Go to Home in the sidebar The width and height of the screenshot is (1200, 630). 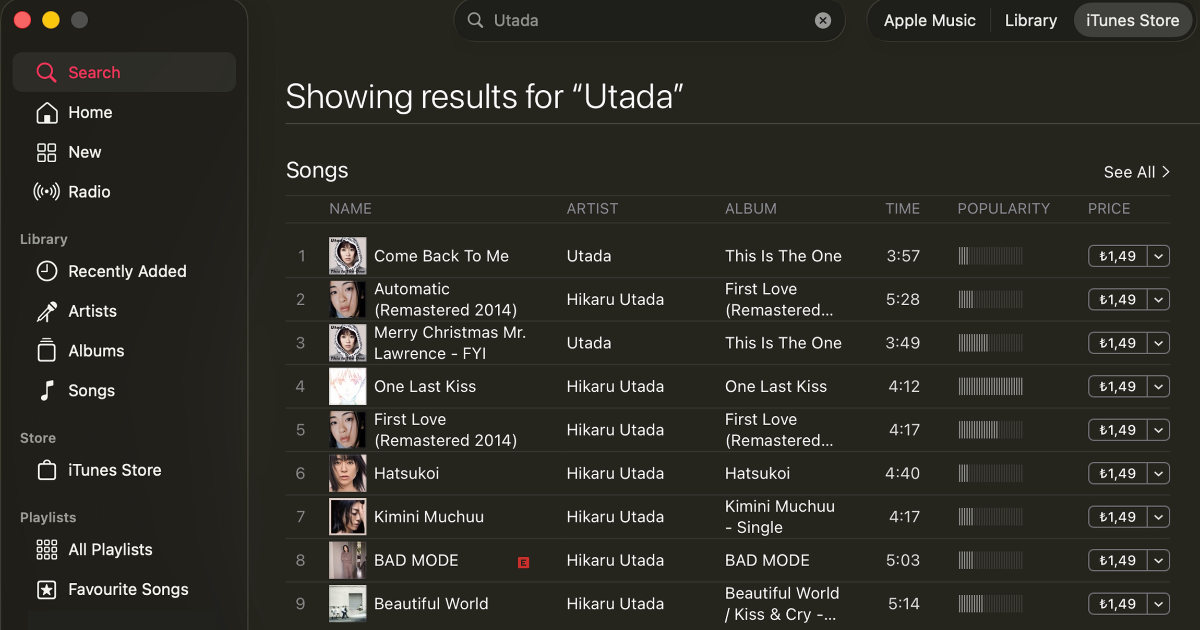pyautogui.click(x=124, y=113)
